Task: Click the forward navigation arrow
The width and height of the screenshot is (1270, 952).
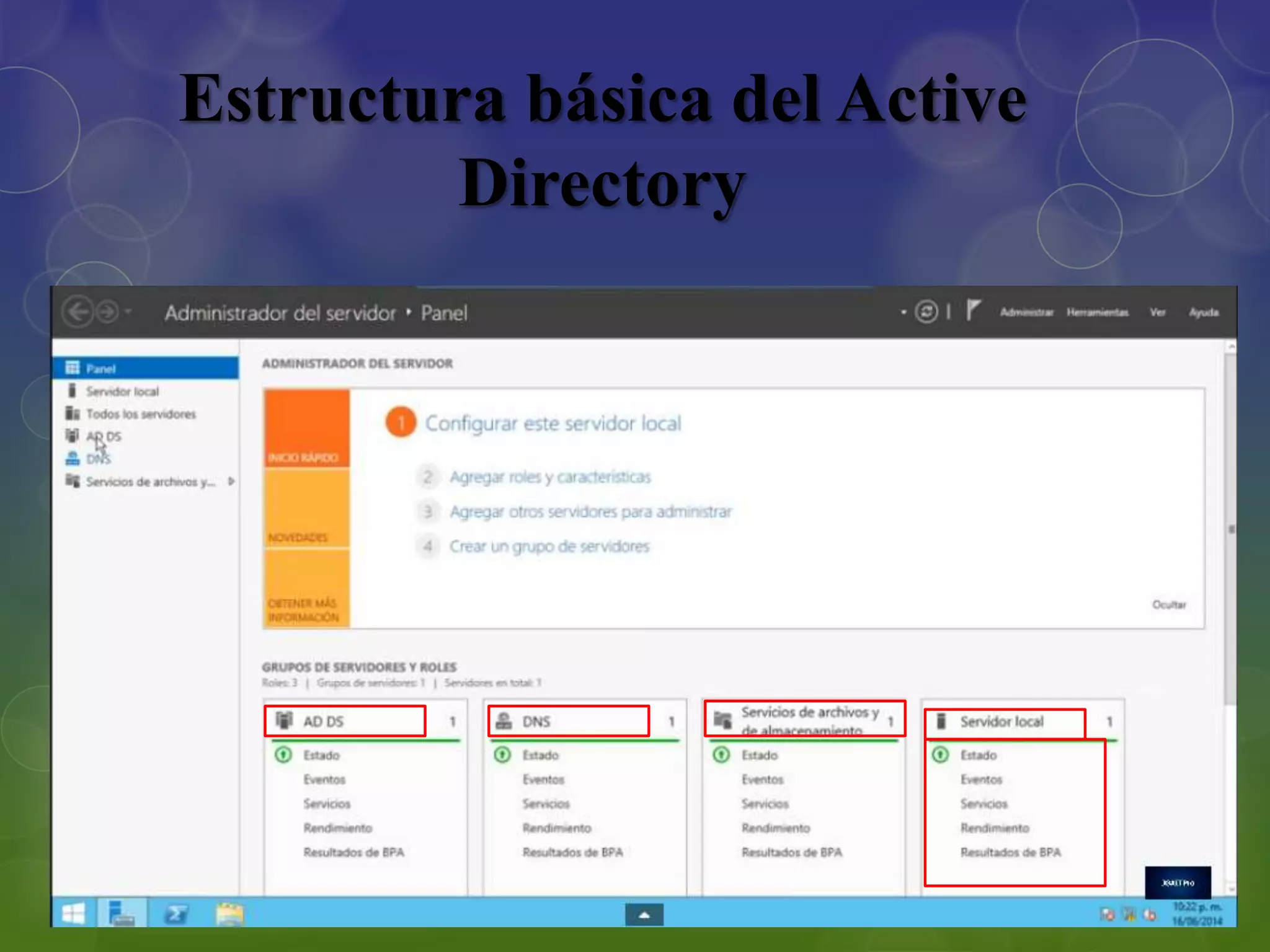Action: pyautogui.click(x=108, y=312)
